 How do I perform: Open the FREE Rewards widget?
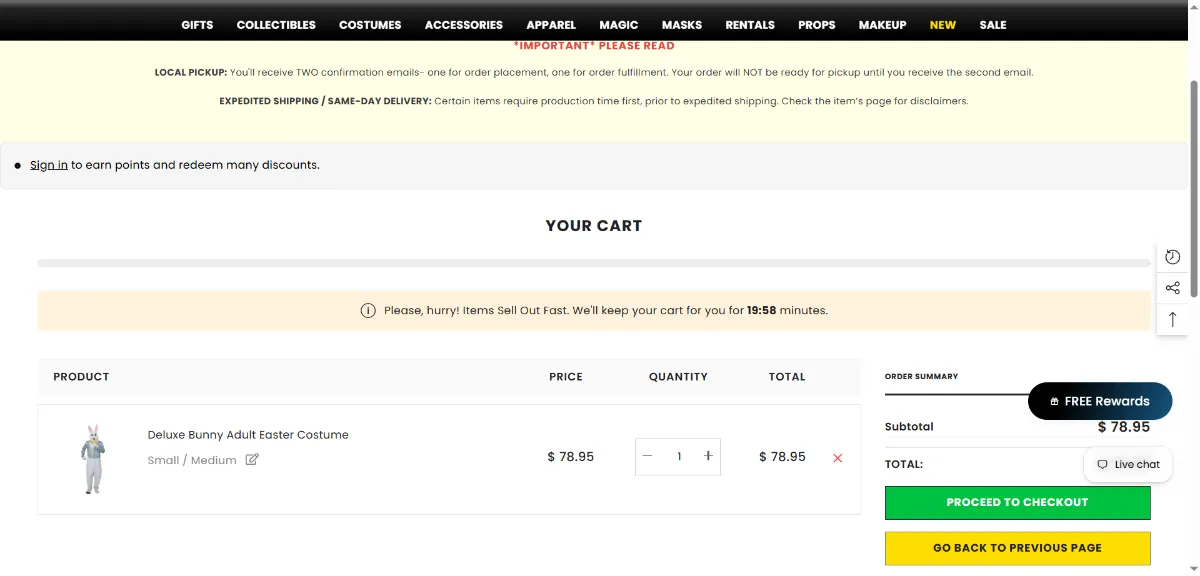pos(1100,401)
